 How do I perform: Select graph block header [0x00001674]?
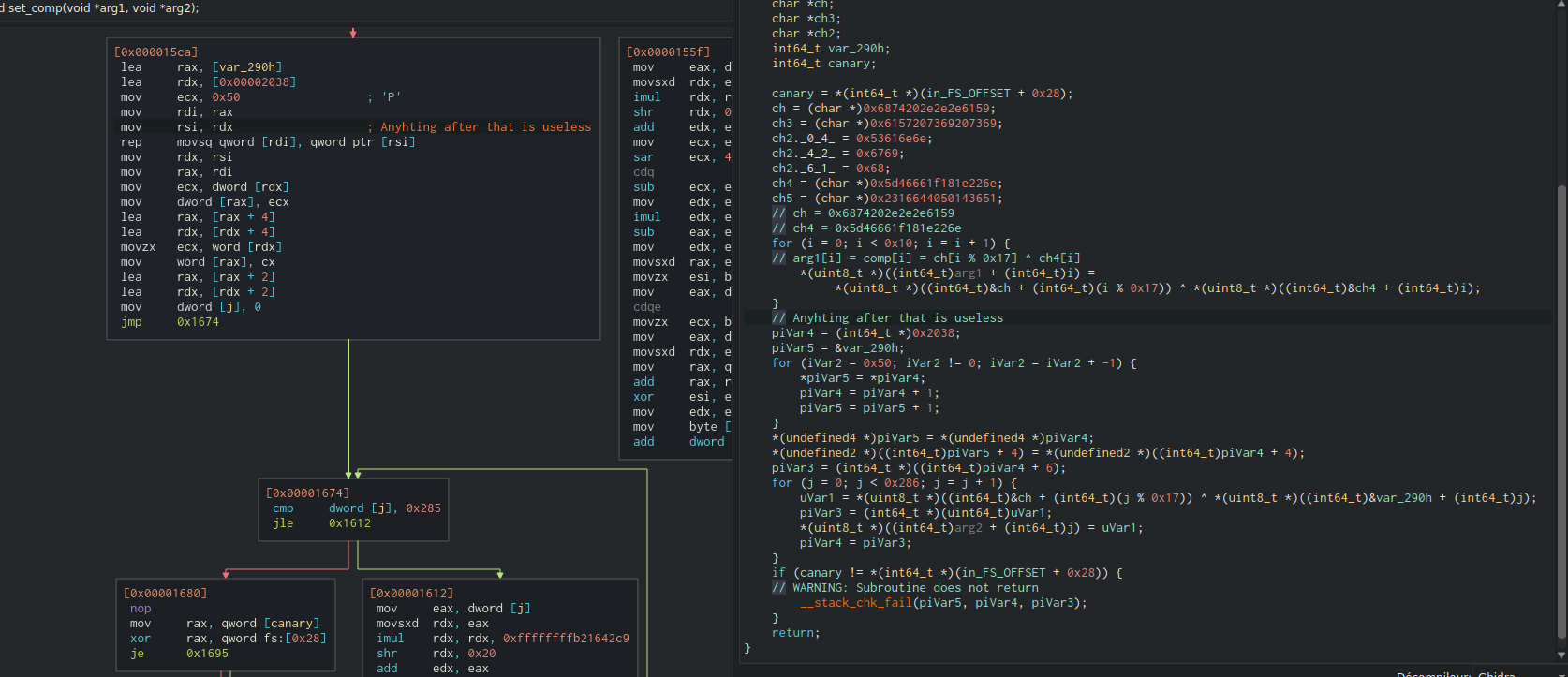[307, 493]
